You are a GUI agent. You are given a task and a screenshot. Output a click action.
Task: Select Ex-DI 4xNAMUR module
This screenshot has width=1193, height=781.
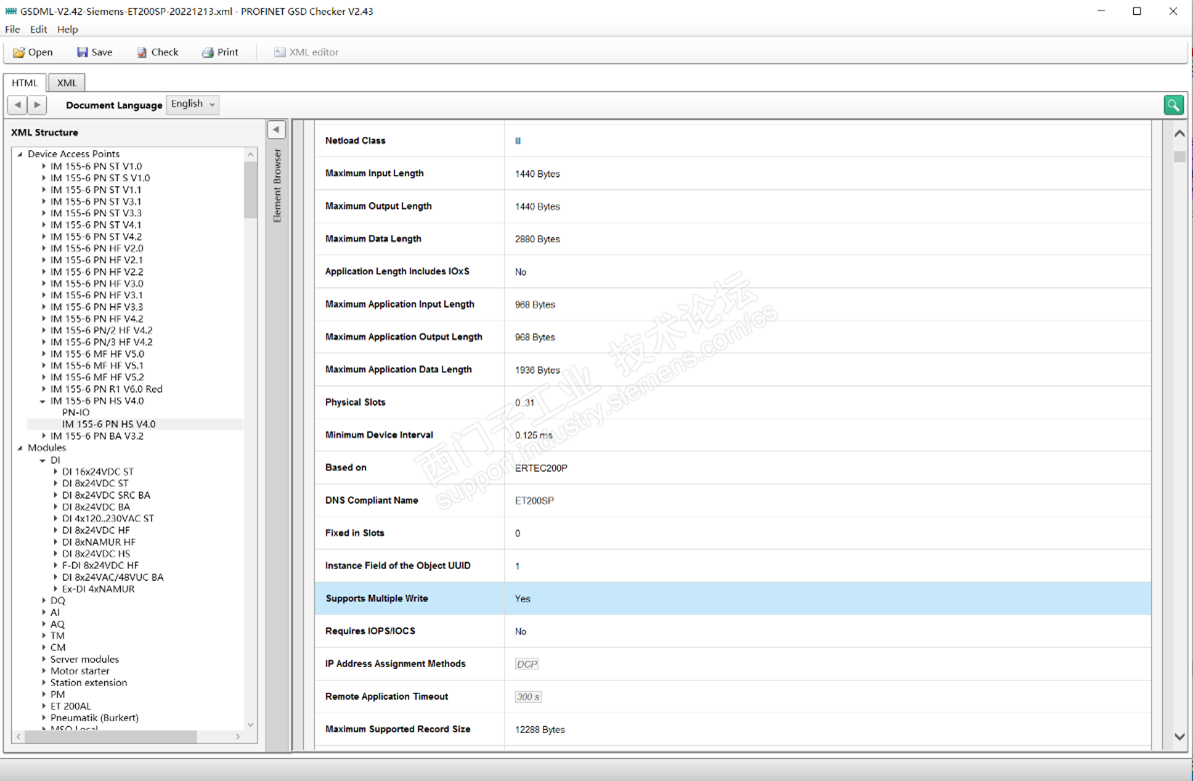[98, 589]
